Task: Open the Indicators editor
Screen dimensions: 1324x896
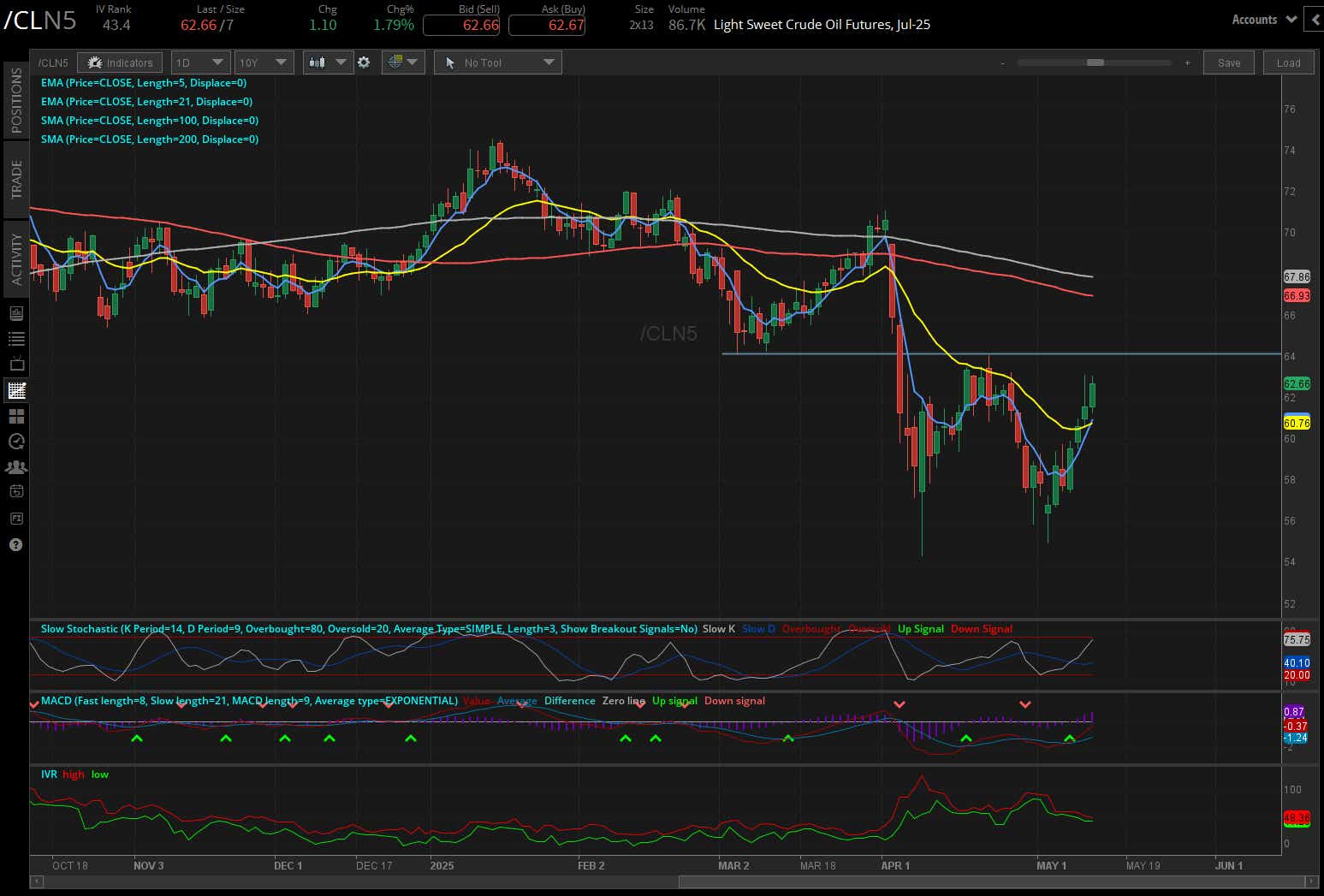Action: pyautogui.click(x=119, y=62)
